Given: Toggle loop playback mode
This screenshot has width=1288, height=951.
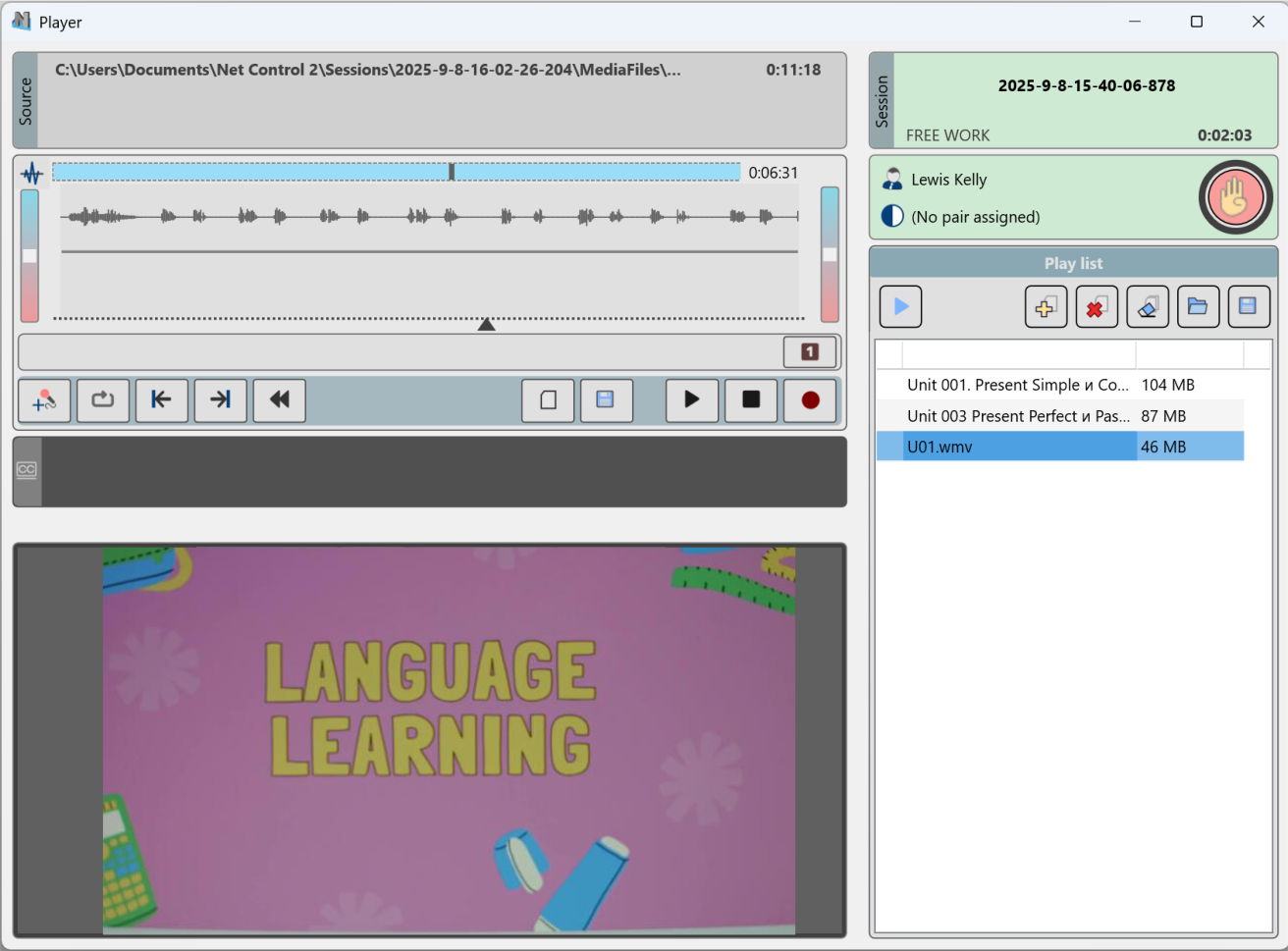Looking at the screenshot, I should (x=103, y=400).
